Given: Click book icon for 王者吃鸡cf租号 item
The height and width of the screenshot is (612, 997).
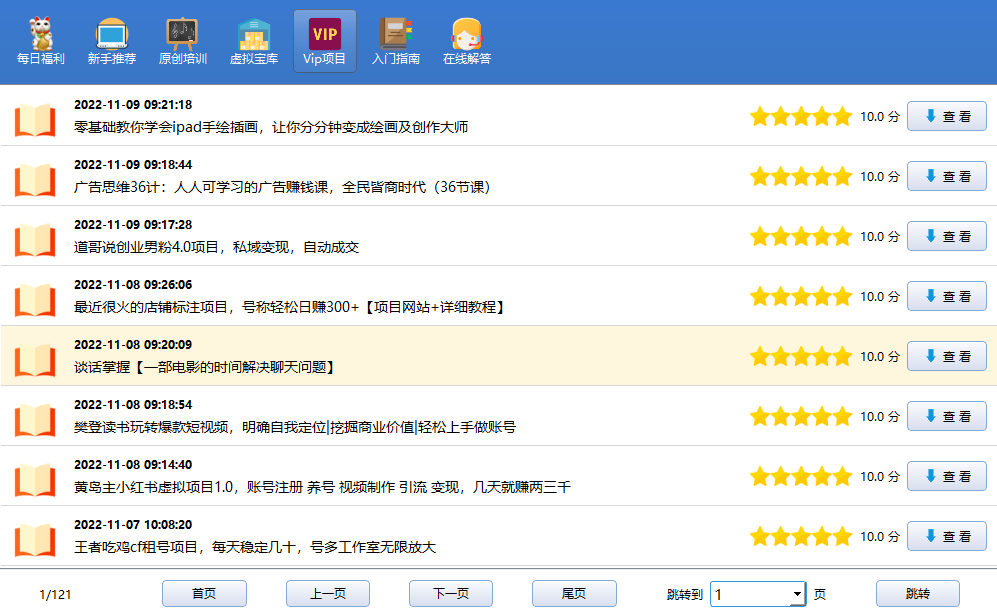Looking at the screenshot, I should pyautogui.click(x=35, y=540).
